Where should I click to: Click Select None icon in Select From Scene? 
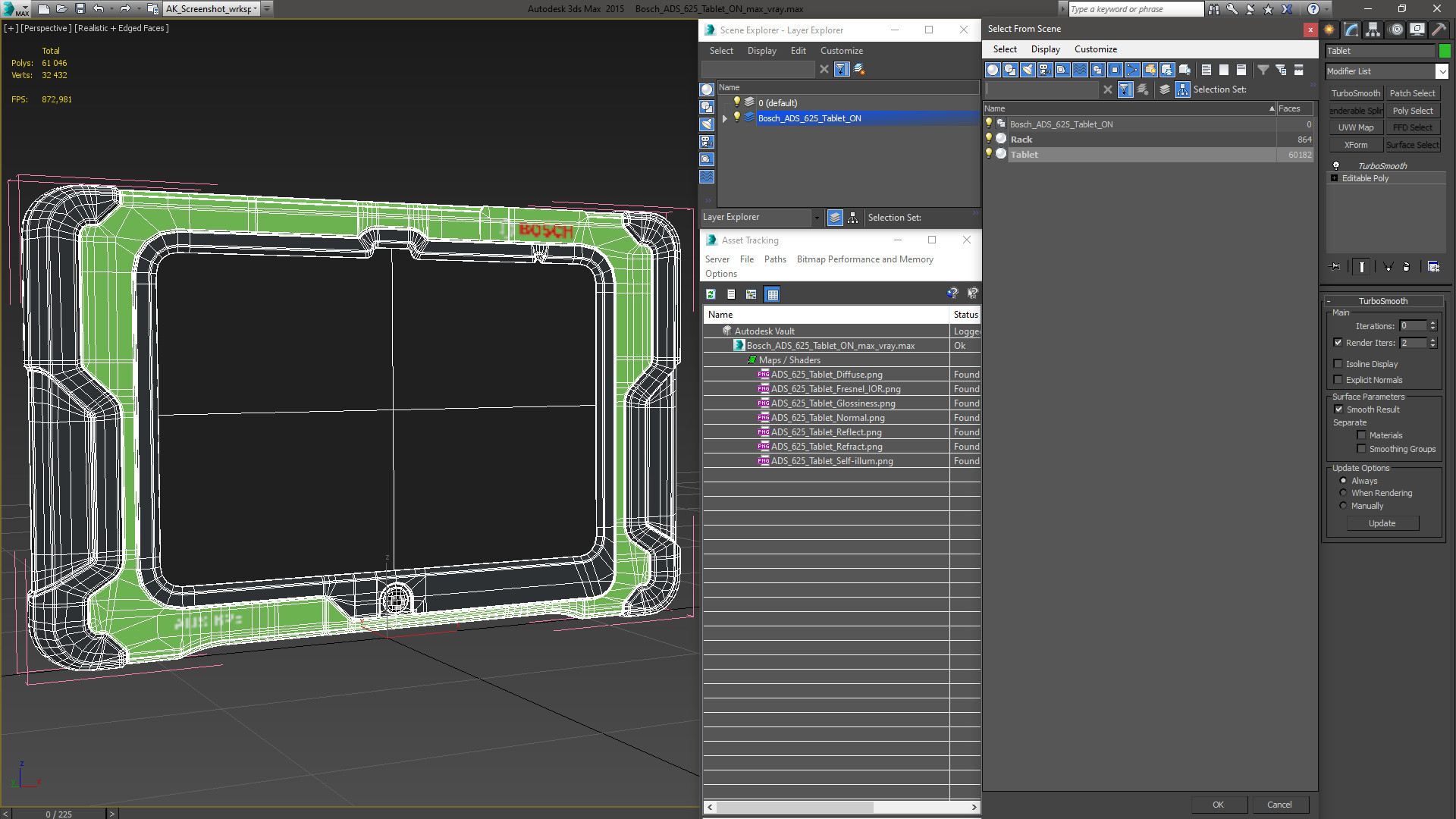point(1224,70)
